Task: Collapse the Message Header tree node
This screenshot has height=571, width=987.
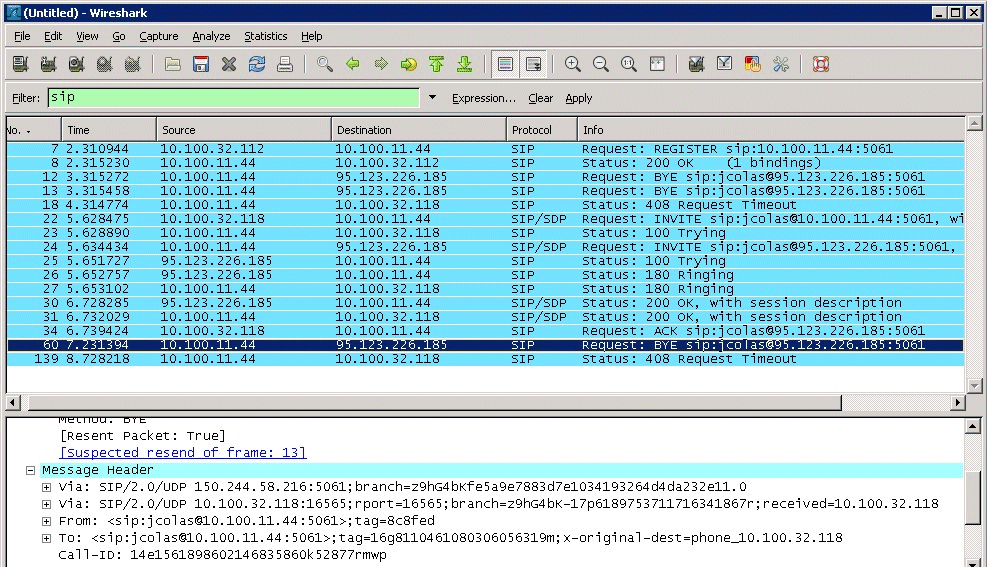Action: pos(30,470)
